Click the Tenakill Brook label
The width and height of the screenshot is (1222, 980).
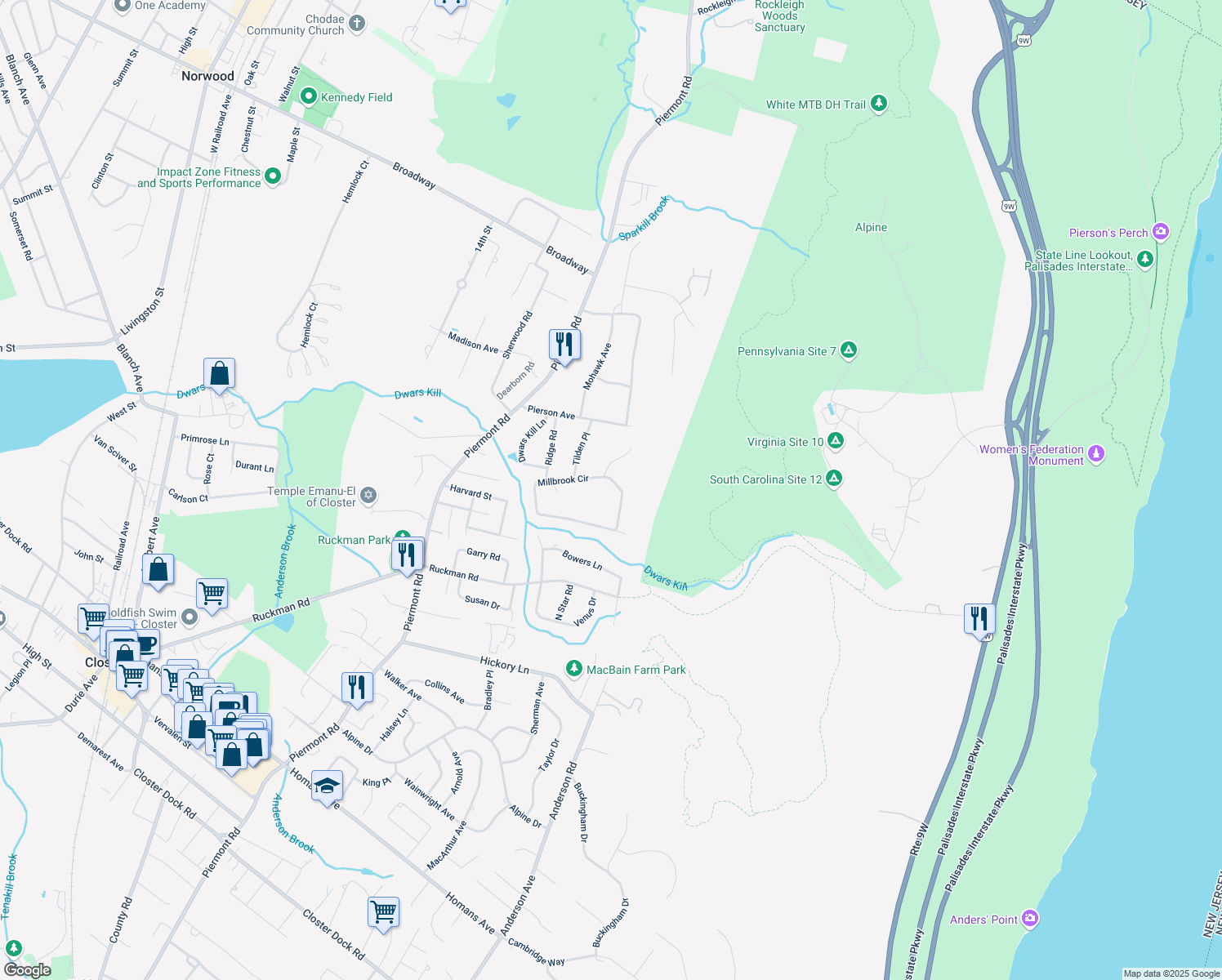click(9, 887)
